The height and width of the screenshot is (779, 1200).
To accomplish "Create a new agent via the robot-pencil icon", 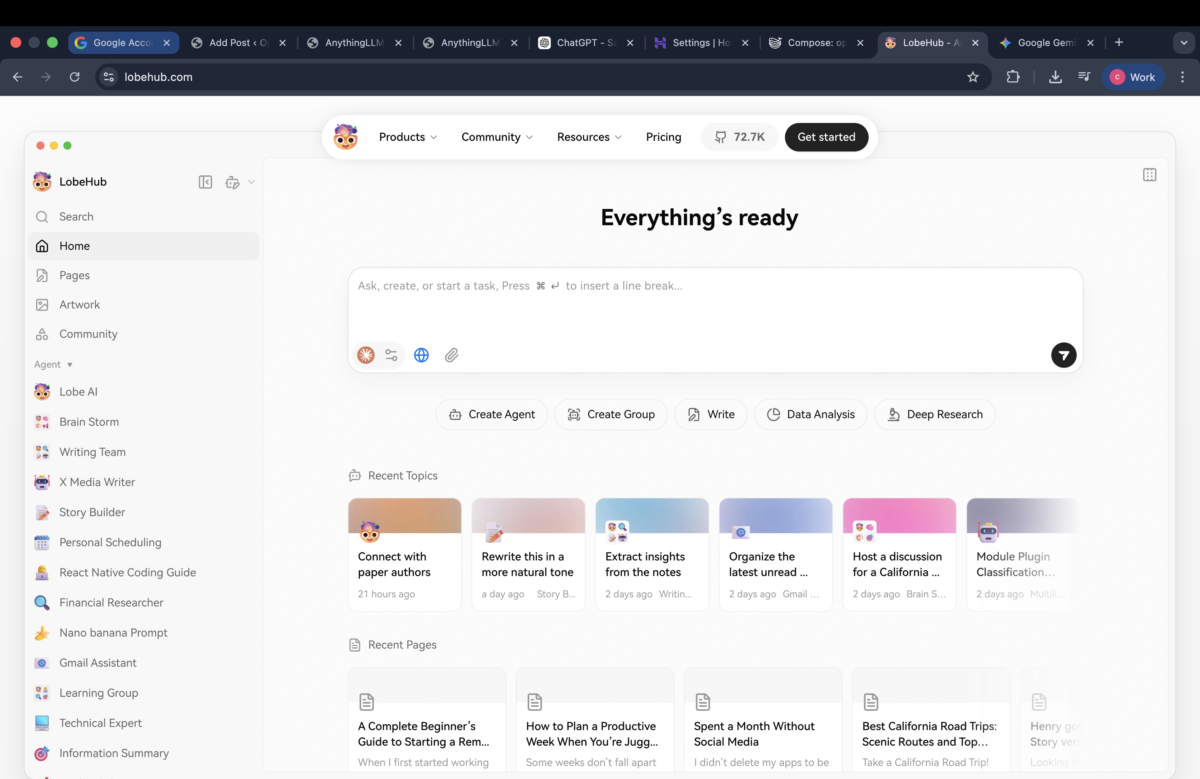I will pos(231,182).
